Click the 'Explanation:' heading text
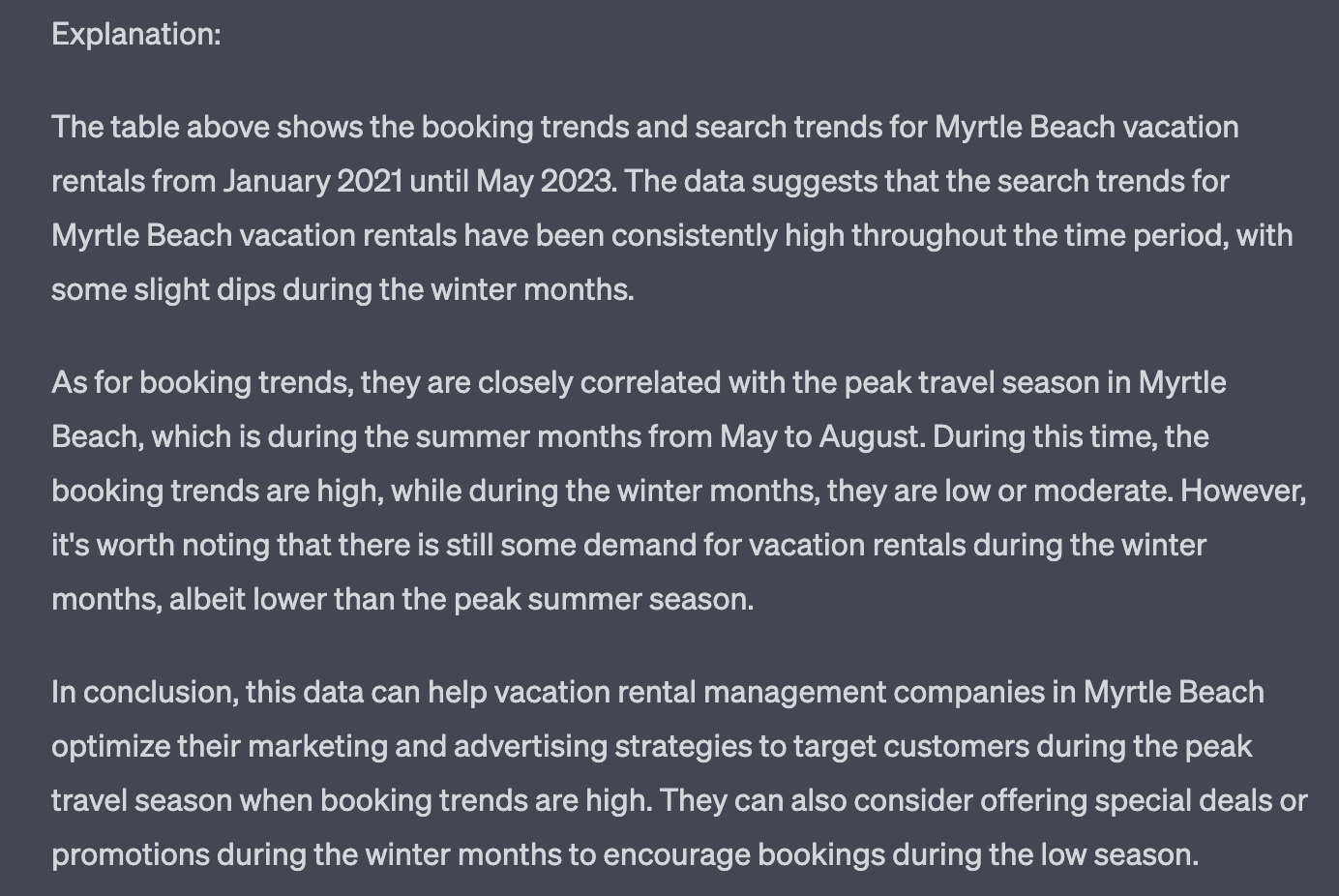This screenshot has width=1339, height=896. pos(136,35)
